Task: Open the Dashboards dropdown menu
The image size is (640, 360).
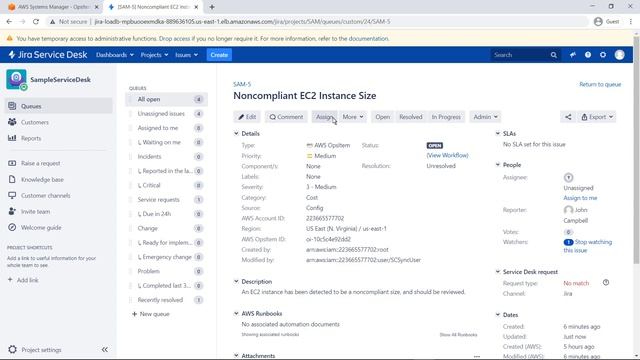Action: click(115, 55)
